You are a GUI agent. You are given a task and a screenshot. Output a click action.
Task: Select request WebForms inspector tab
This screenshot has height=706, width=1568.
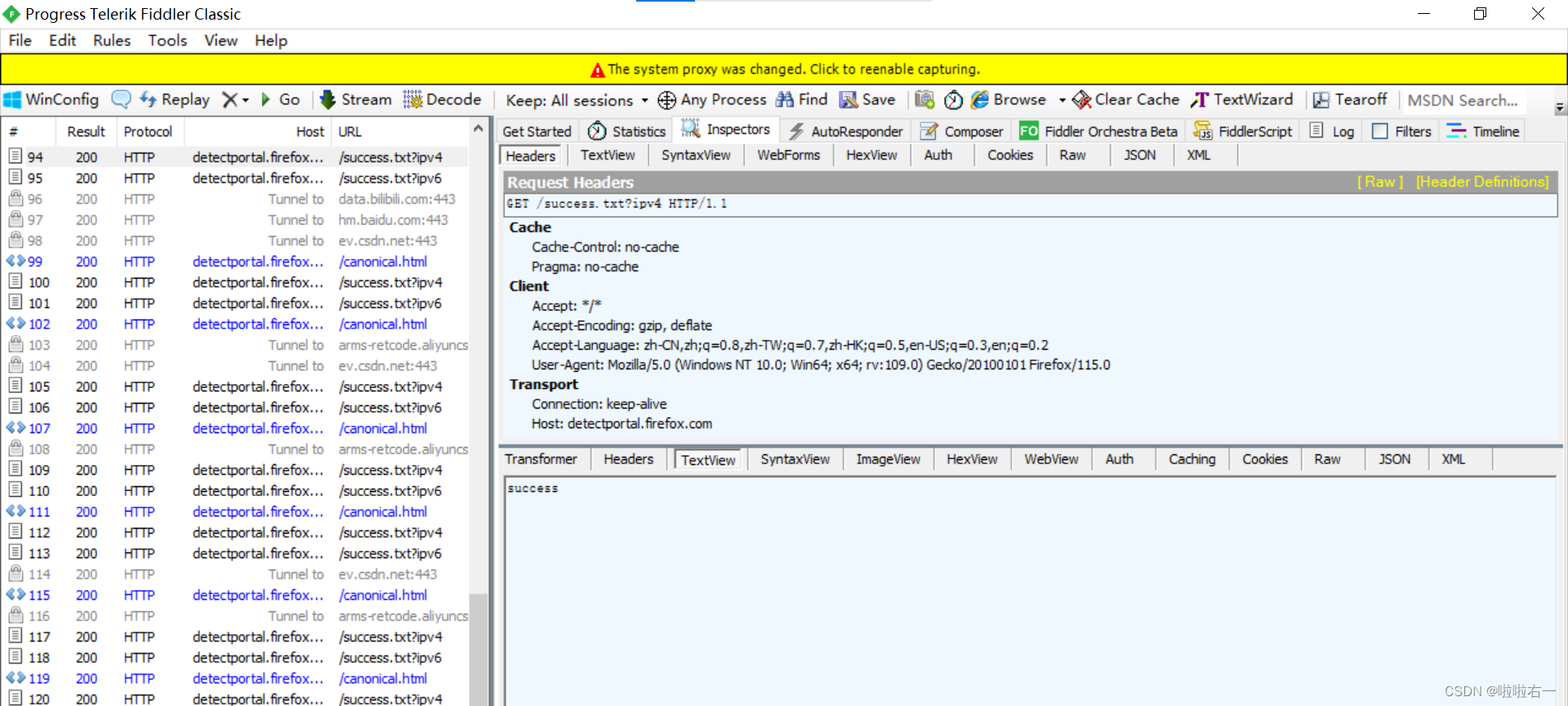[x=788, y=155]
